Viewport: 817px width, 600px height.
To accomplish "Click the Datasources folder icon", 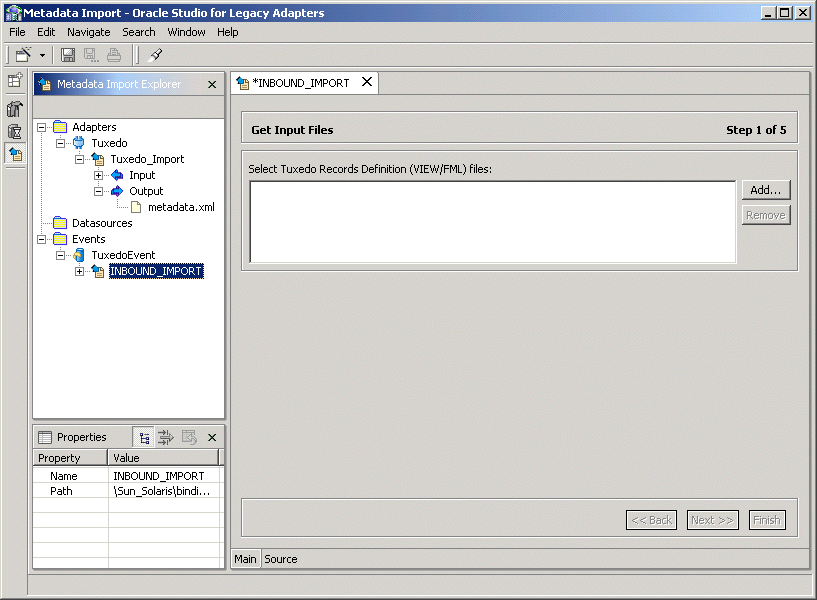I will tap(60, 223).
